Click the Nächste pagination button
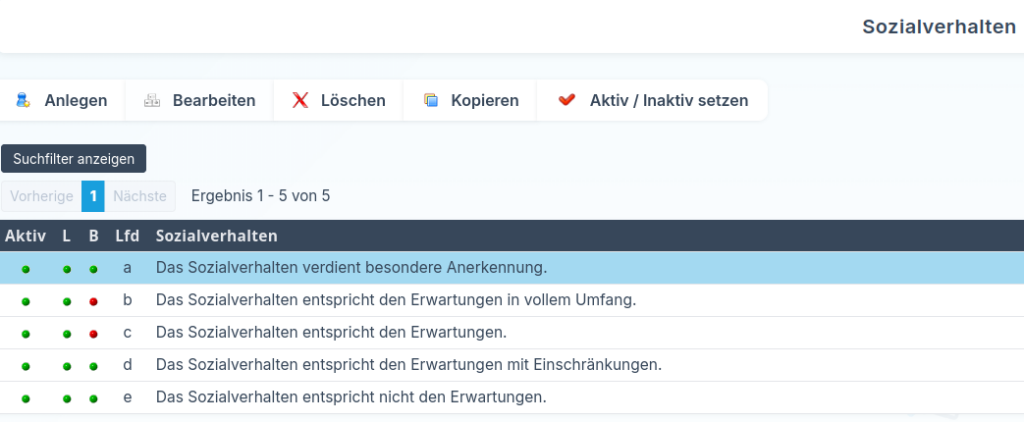1024x422 pixels. click(x=140, y=196)
